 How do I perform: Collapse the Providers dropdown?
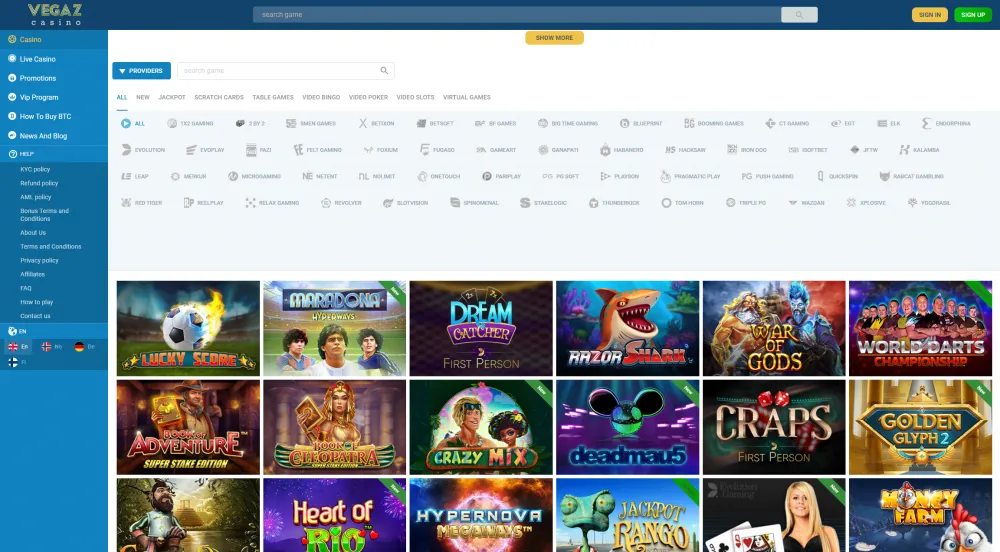pyautogui.click(x=142, y=71)
